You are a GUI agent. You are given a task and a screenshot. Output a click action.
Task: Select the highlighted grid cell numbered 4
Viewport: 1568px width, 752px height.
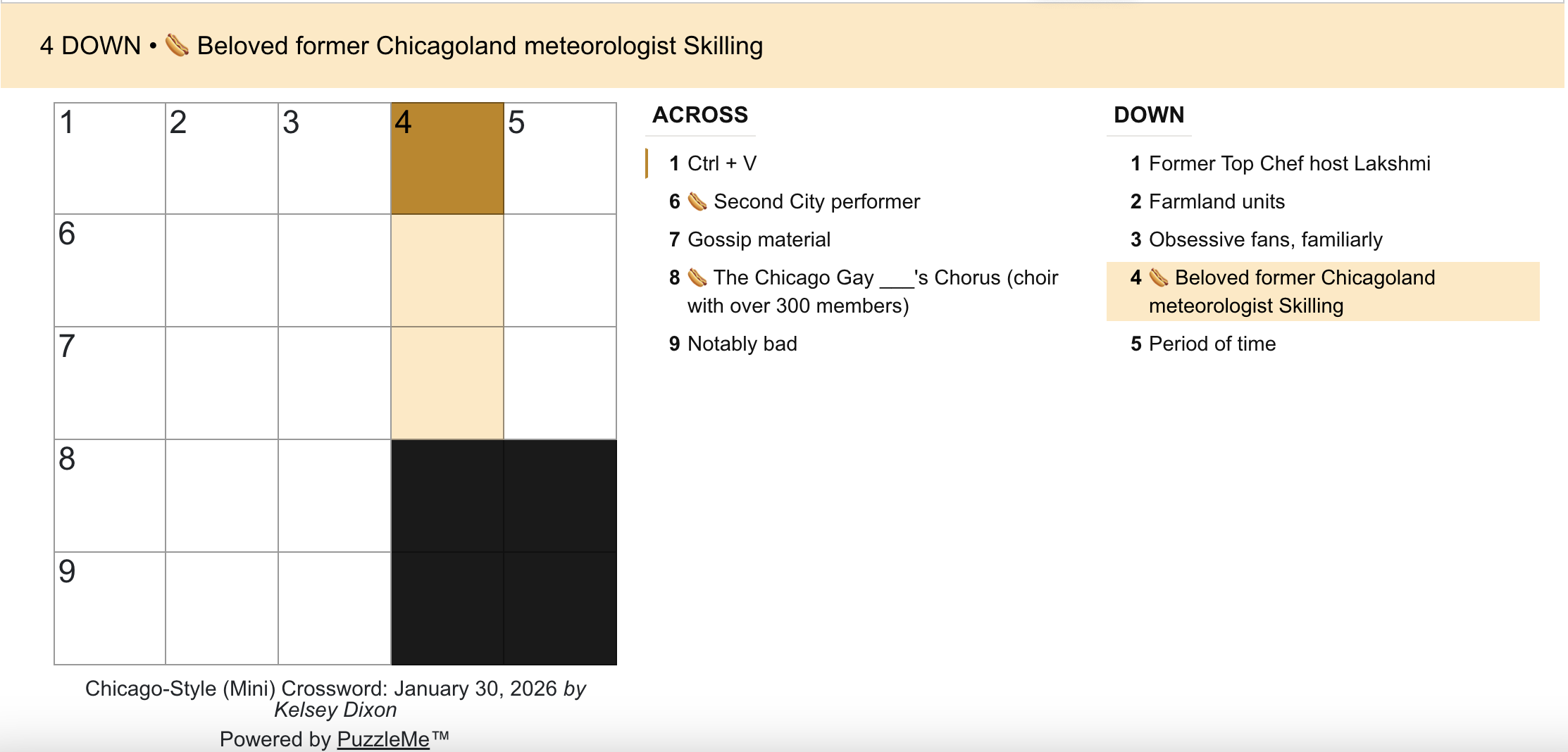pyautogui.click(x=447, y=159)
